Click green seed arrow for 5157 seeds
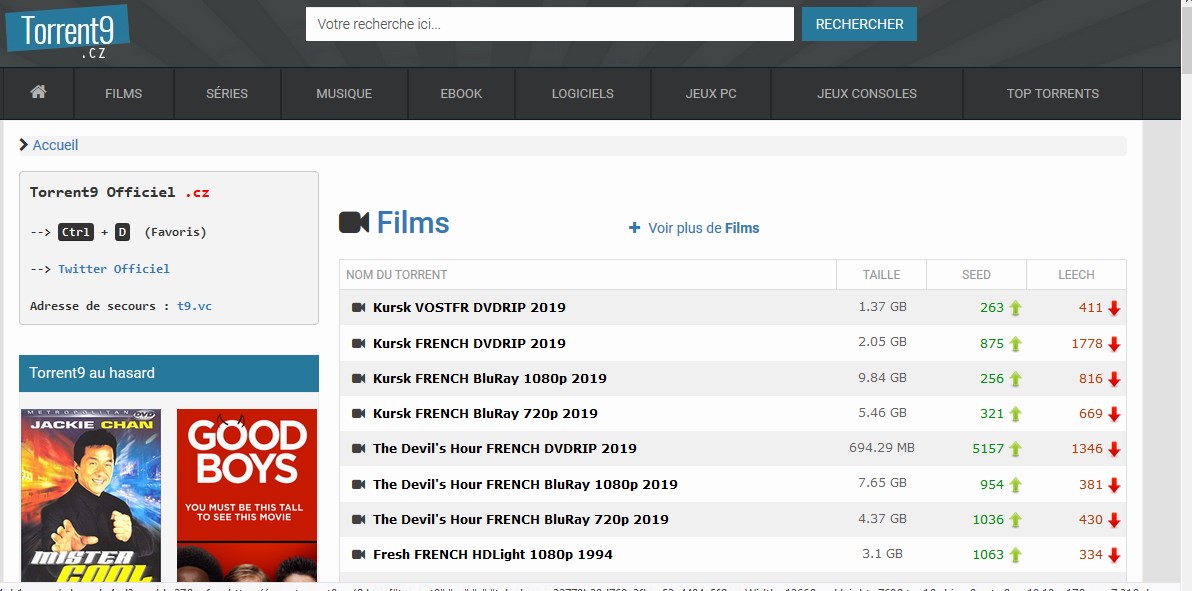 (1015, 449)
